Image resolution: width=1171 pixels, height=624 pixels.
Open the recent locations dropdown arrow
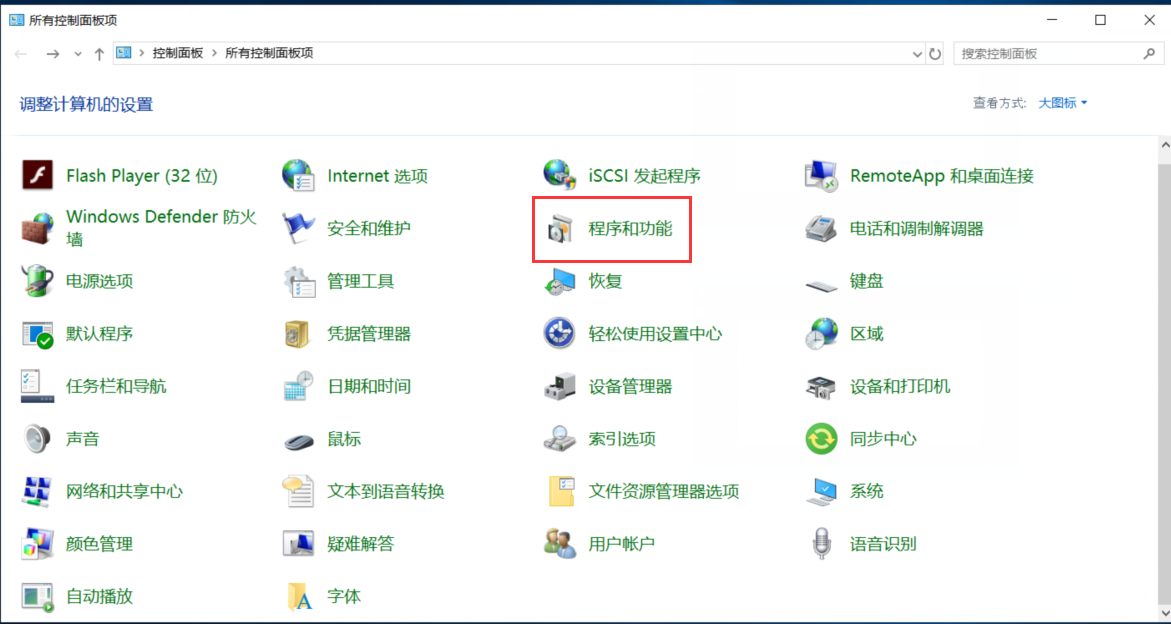tap(78, 54)
